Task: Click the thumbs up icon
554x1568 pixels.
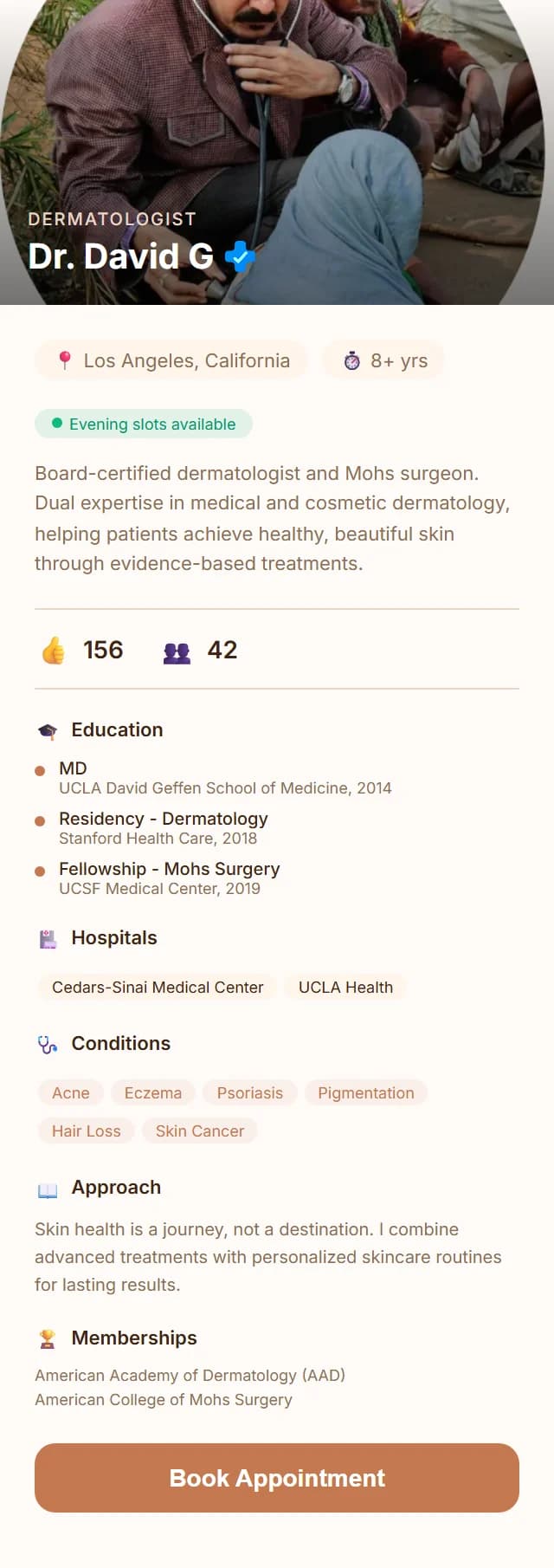Action: [x=53, y=650]
